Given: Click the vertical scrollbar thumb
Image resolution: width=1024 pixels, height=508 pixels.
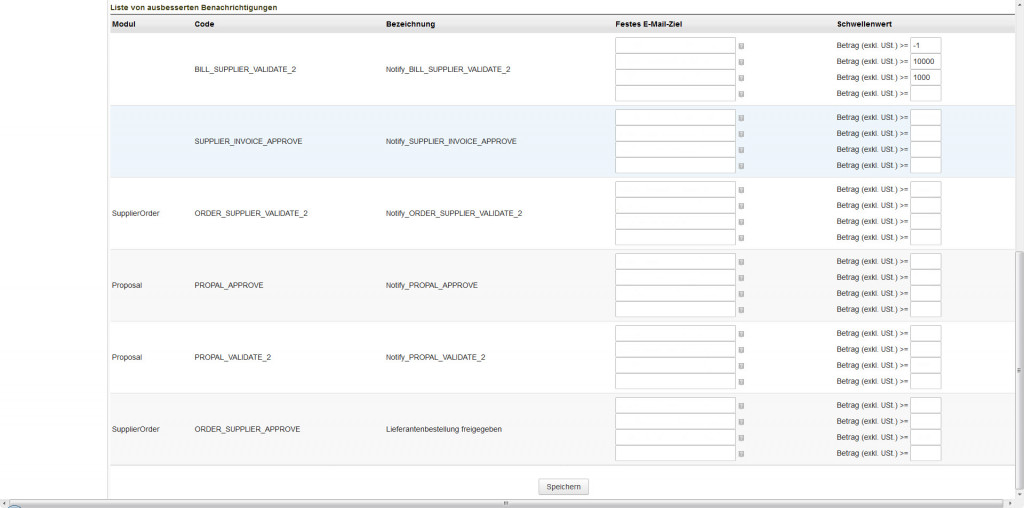Looking at the screenshot, I should point(1019,370).
